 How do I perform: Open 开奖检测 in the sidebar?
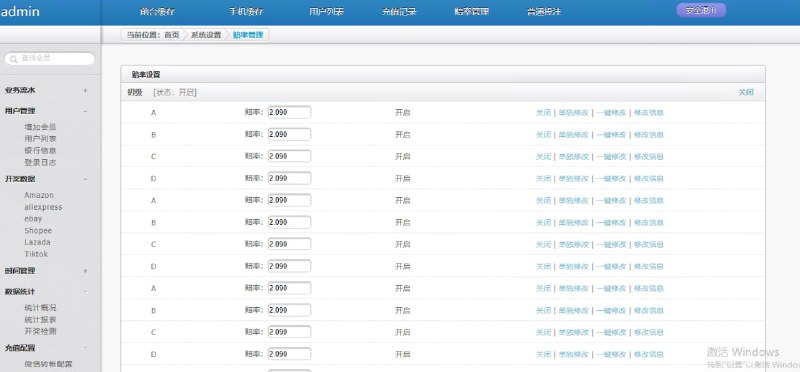(40, 331)
